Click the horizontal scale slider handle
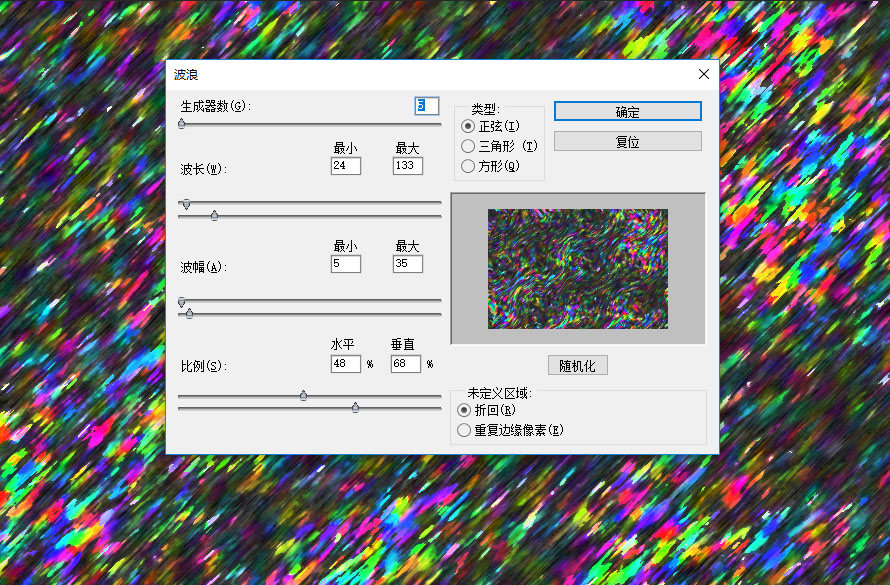 click(303, 395)
